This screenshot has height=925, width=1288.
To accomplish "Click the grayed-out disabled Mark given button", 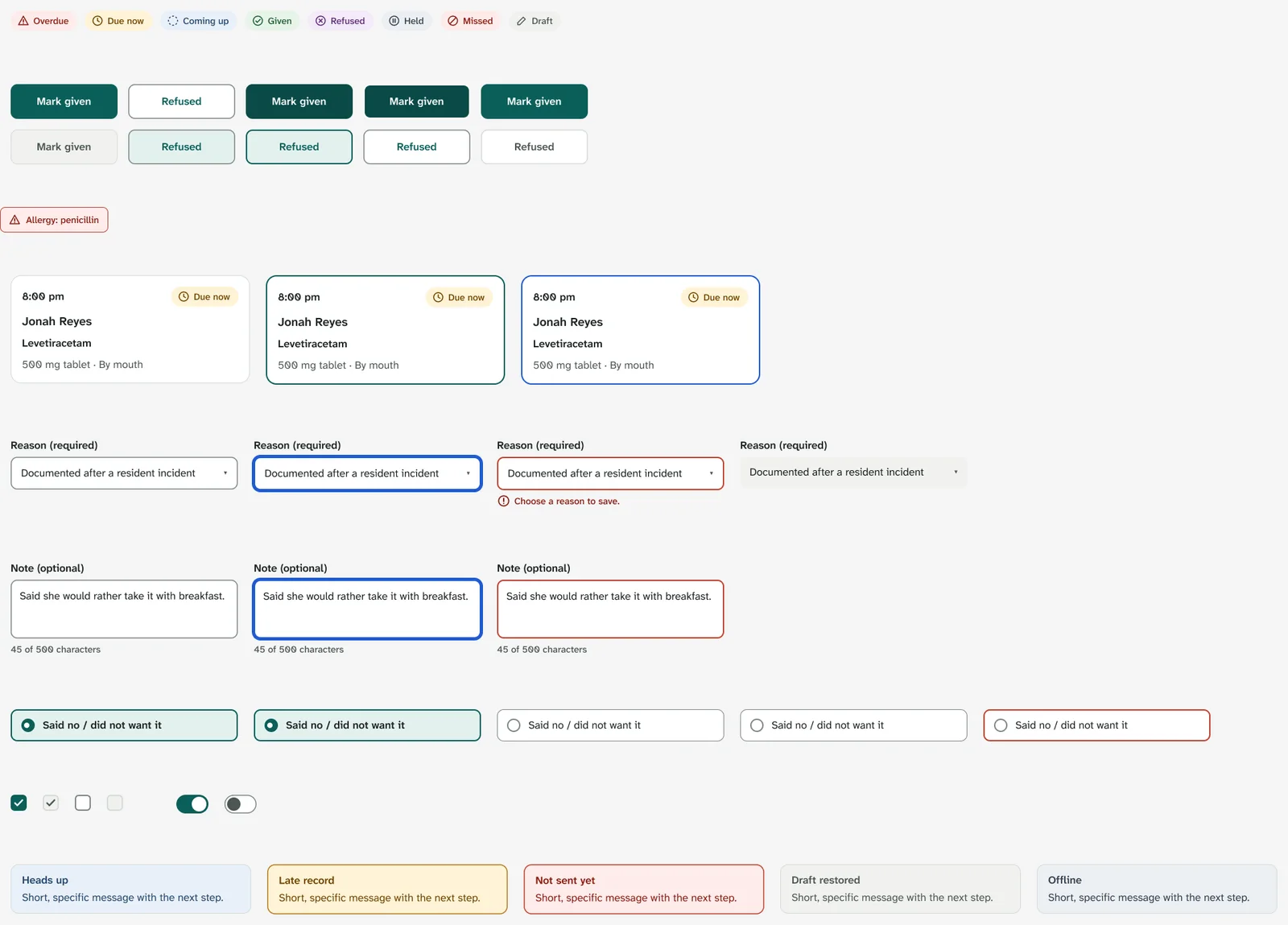I will (x=64, y=147).
